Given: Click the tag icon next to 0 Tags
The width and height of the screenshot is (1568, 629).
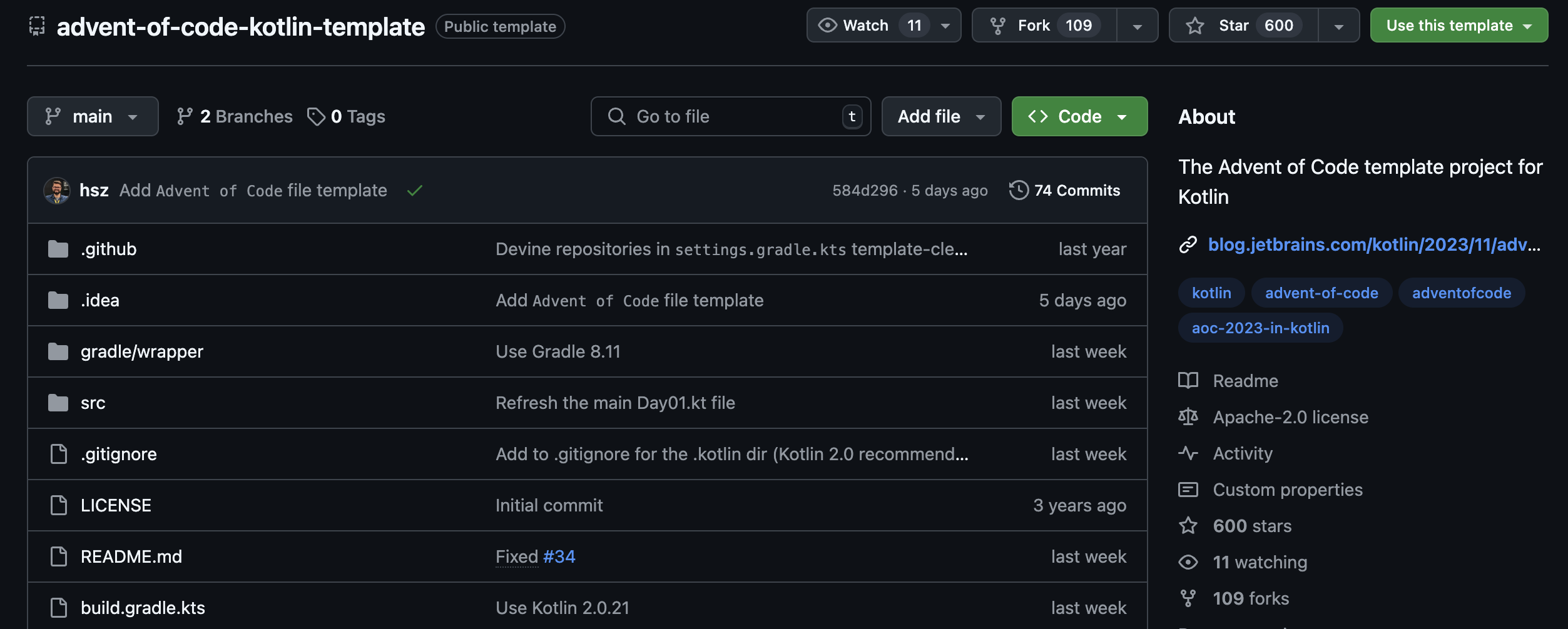Looking at the screenshot, I should [316, 116].
